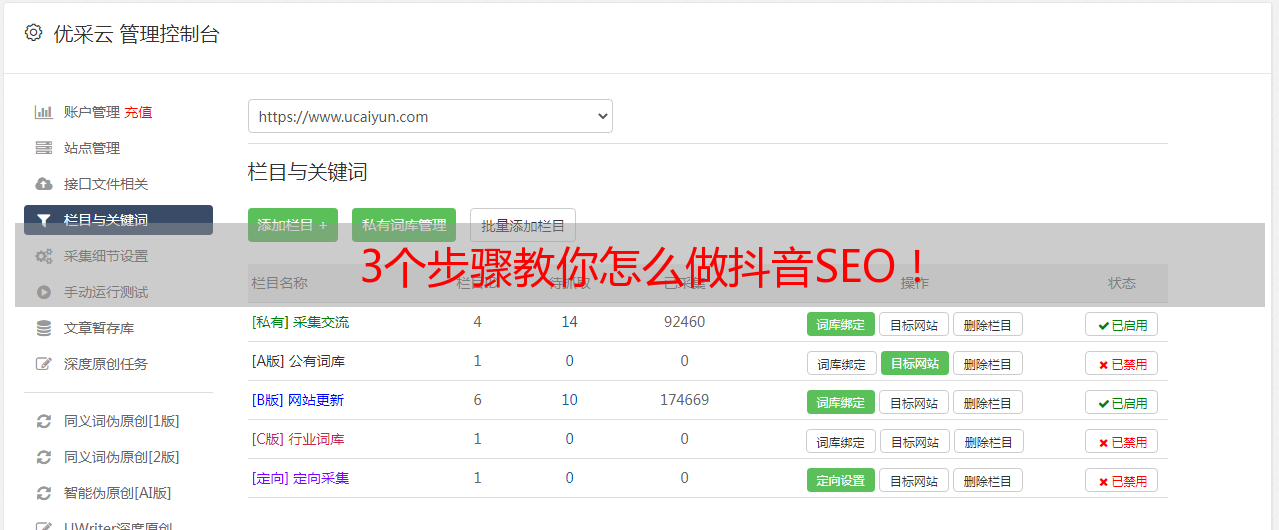
Task: Open the [定向] 定向采集 column link
Action: pyautogui.click(x=300, y=478)
